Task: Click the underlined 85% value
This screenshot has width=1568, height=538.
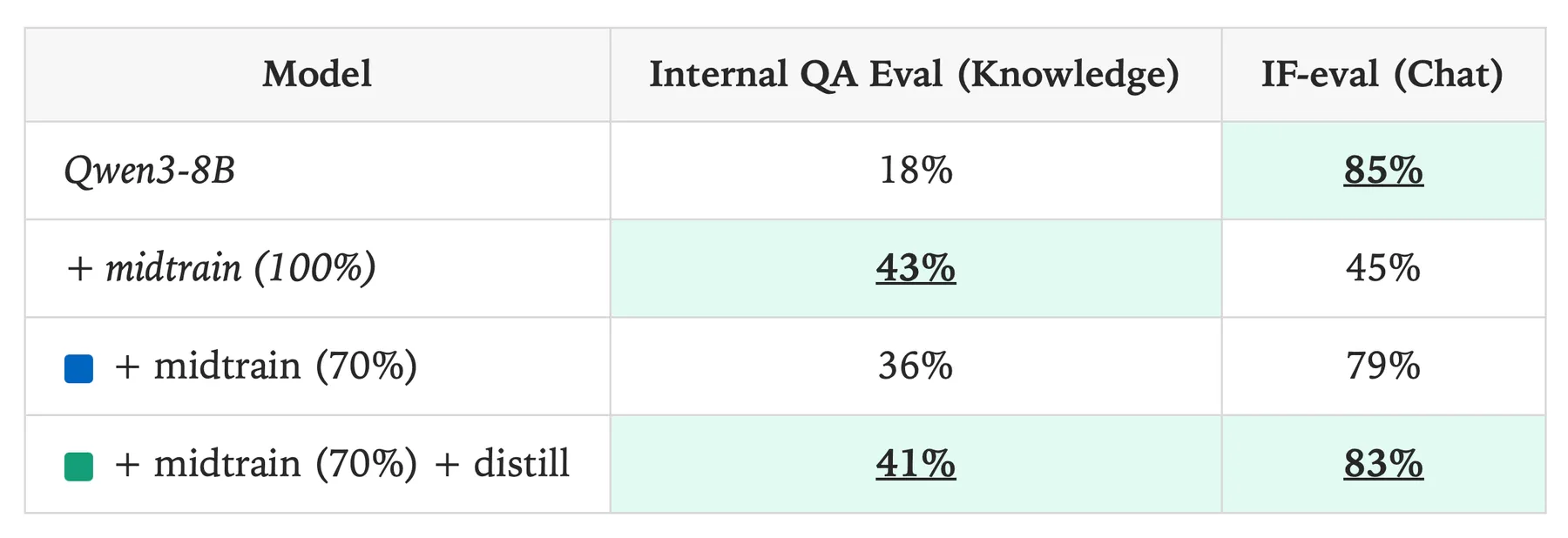Action: [x=1383, y=171]
